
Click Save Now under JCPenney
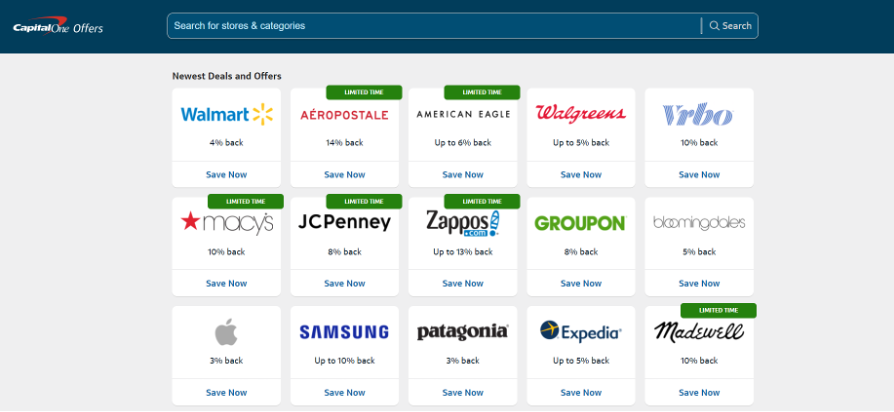coord(344,284)
